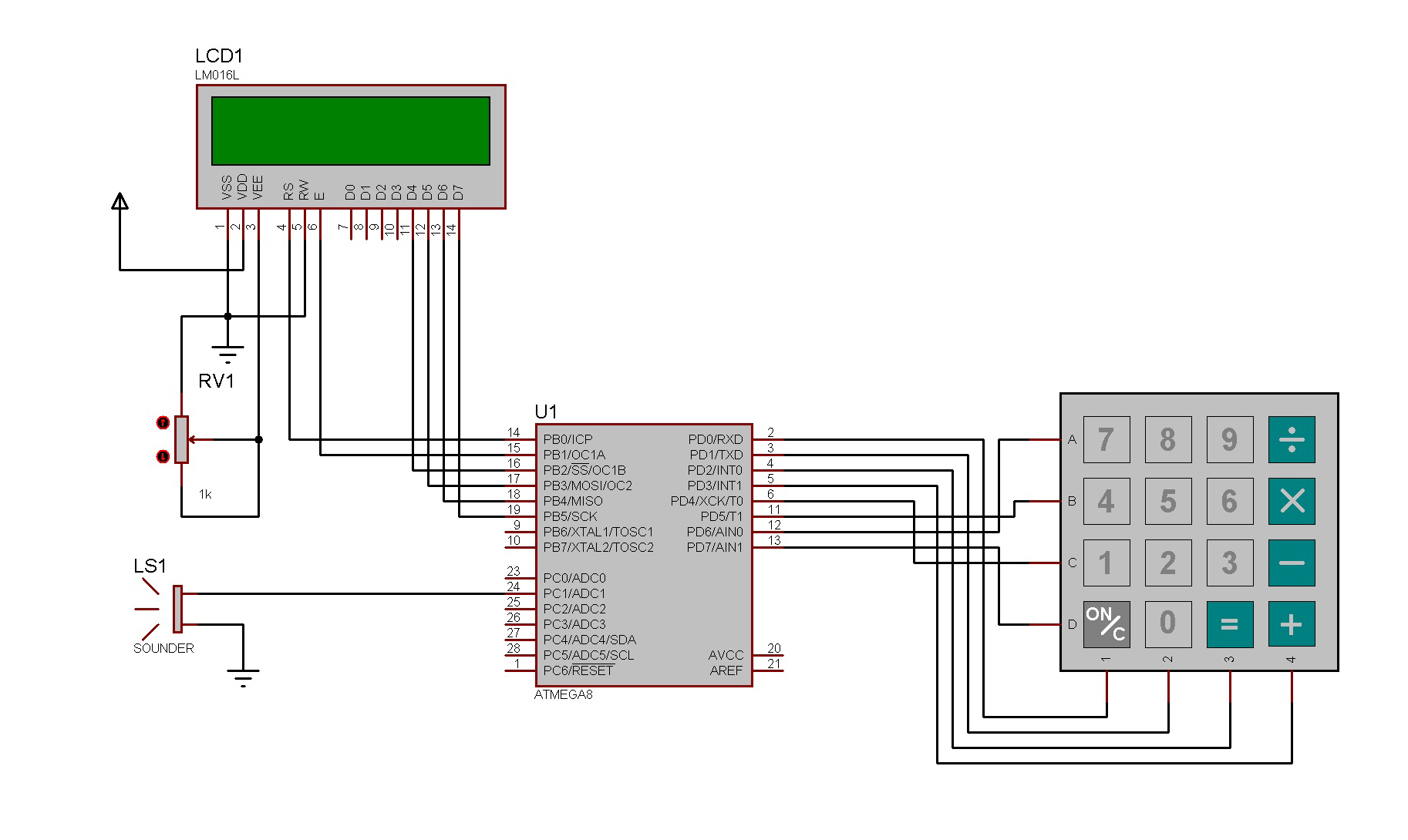1408x840 pixels.
Task: Click the 1 key on keypad
Action: pyautogui.click(x=1107, y=563)
